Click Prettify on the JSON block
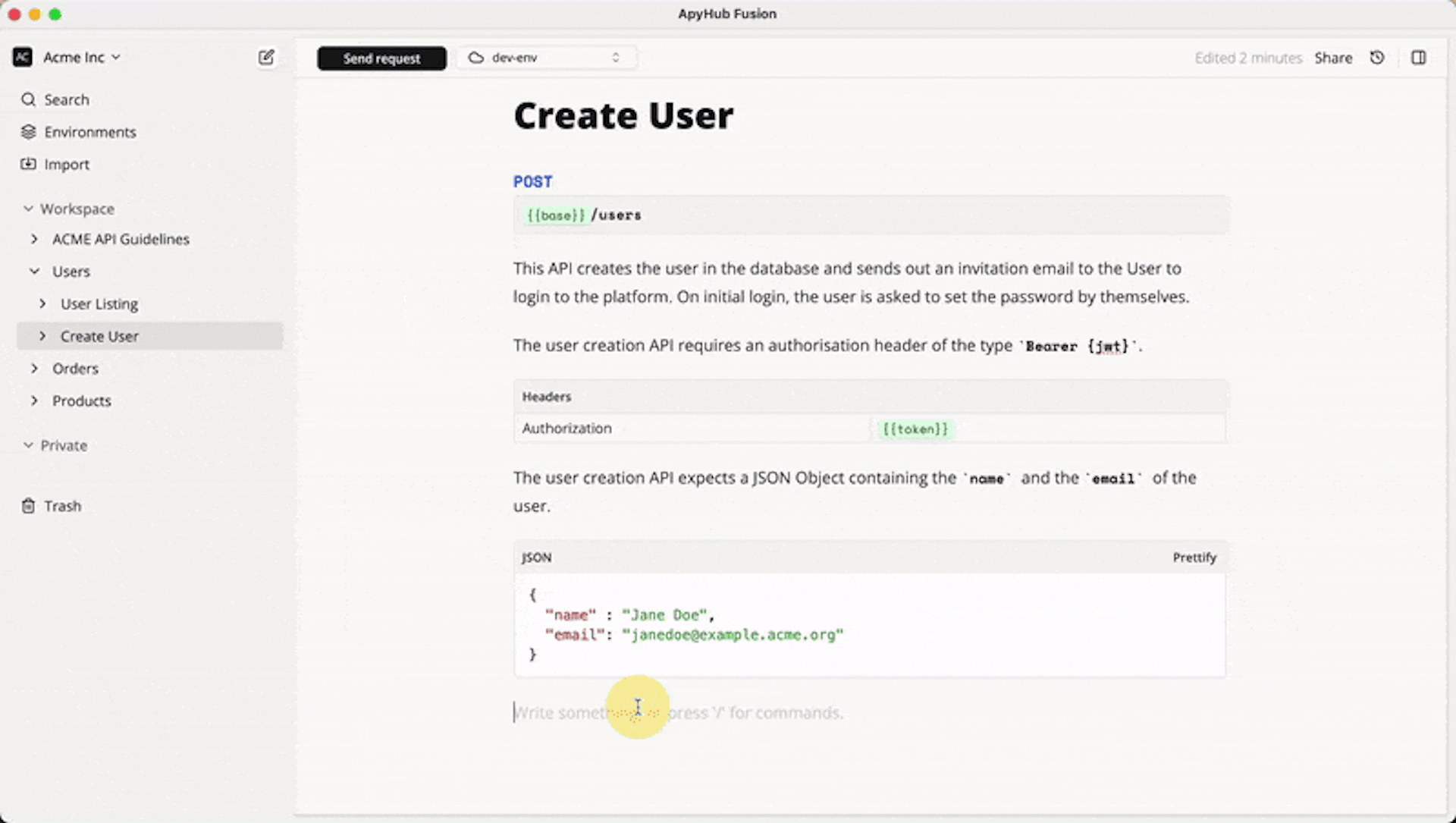The width and height of the screenshot is (1456, 823). (x=1194, y=557)
